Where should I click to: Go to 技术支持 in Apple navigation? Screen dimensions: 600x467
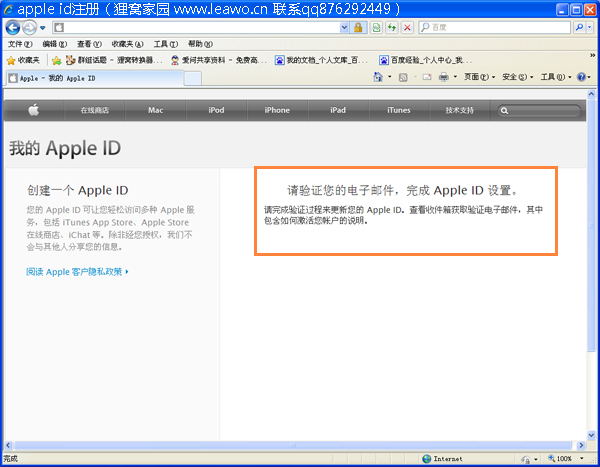tap(460, 110)
